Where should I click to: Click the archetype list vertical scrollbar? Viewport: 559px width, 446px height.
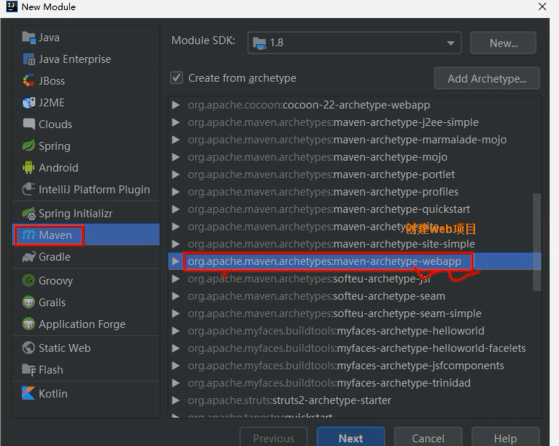point(537,242)
